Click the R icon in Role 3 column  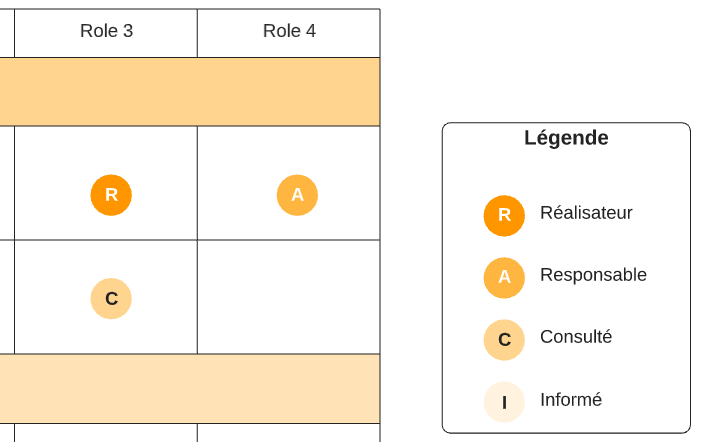[x=111, y=195]
